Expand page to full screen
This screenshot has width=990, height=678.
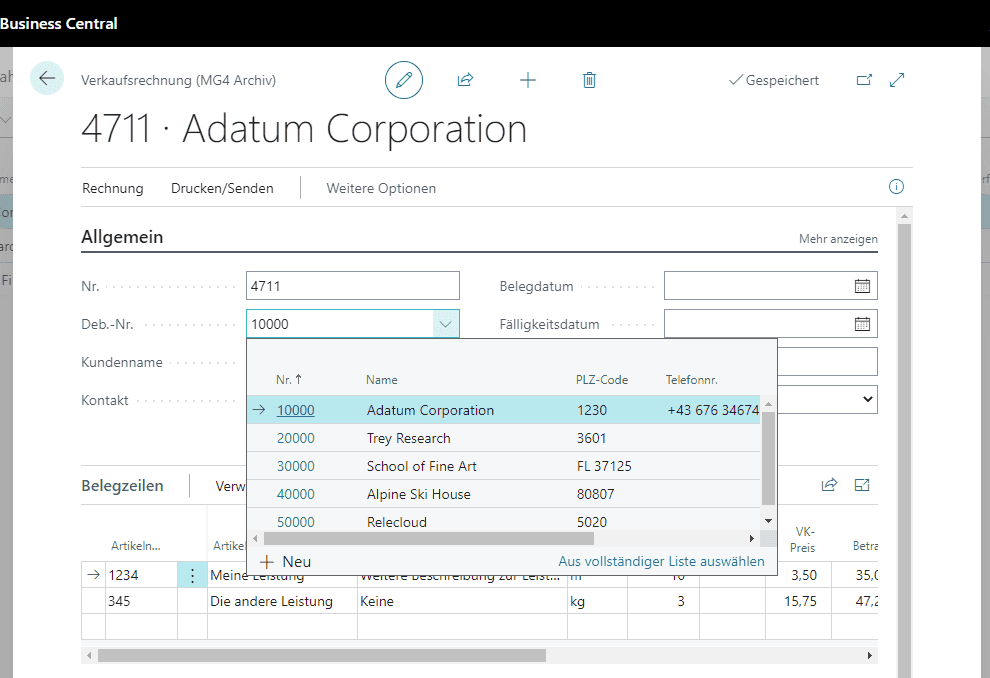897,80
